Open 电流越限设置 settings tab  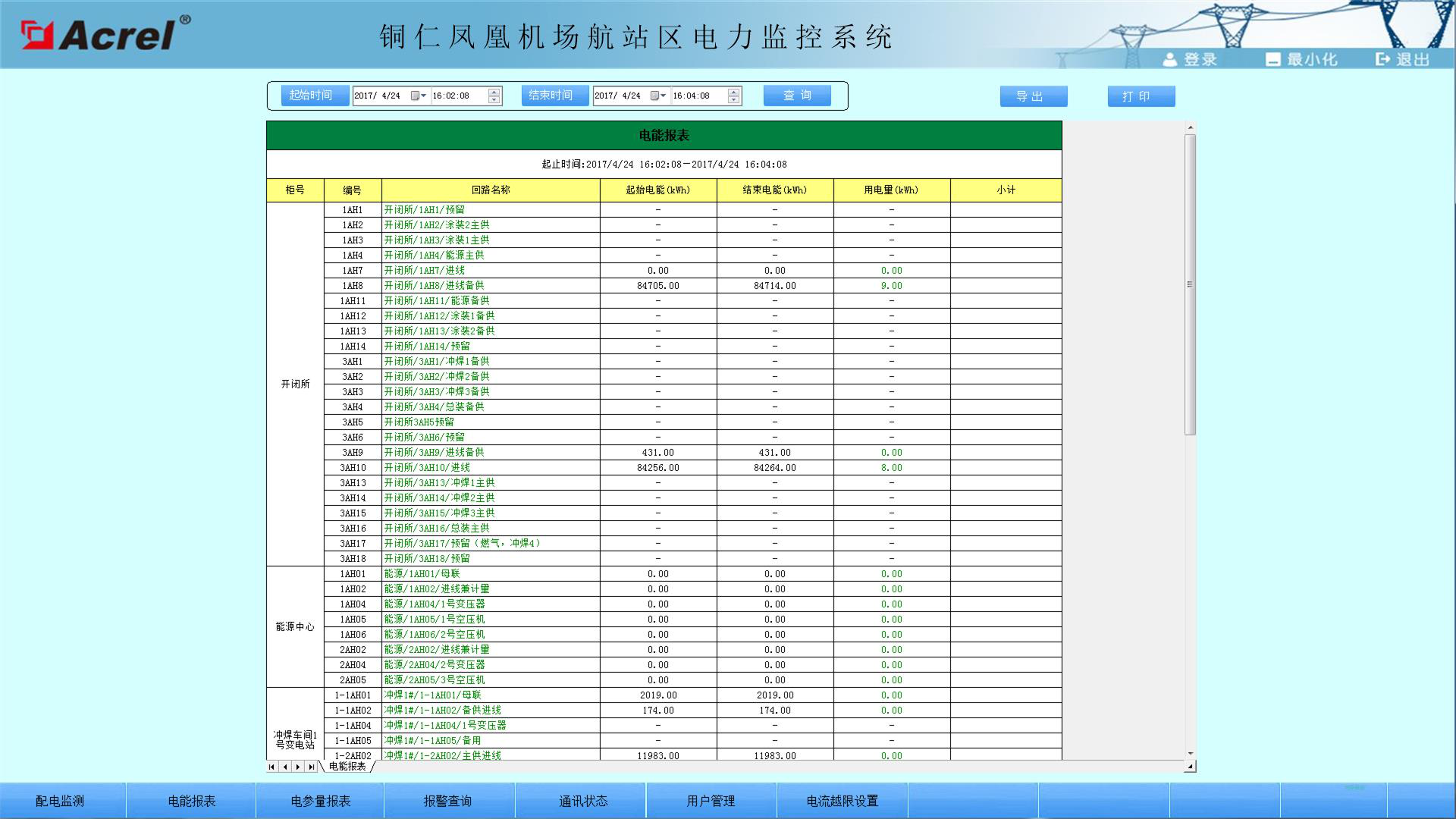[842, 801]
